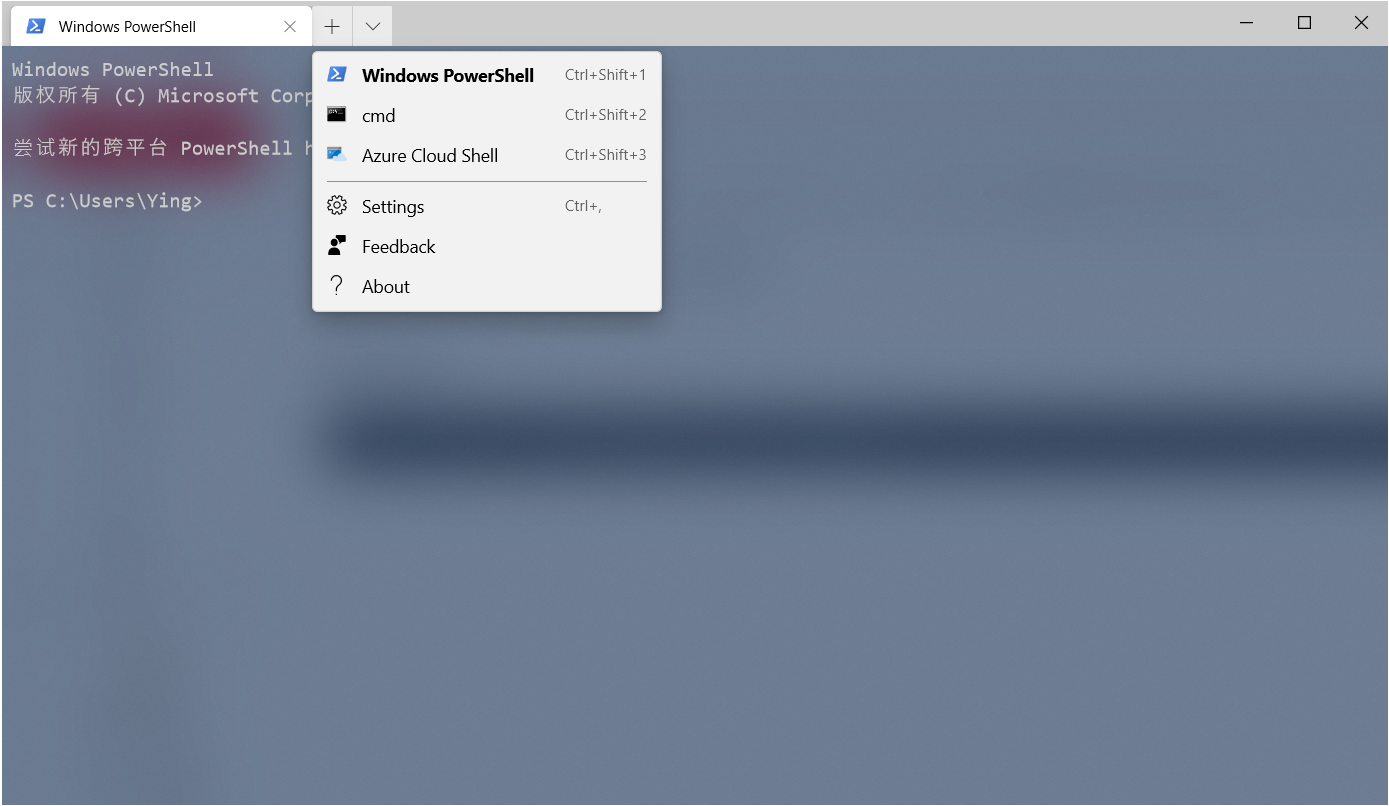Click the Microsoft copyright line in terminal
This screenshot has height=806, width=1389.
163,96
